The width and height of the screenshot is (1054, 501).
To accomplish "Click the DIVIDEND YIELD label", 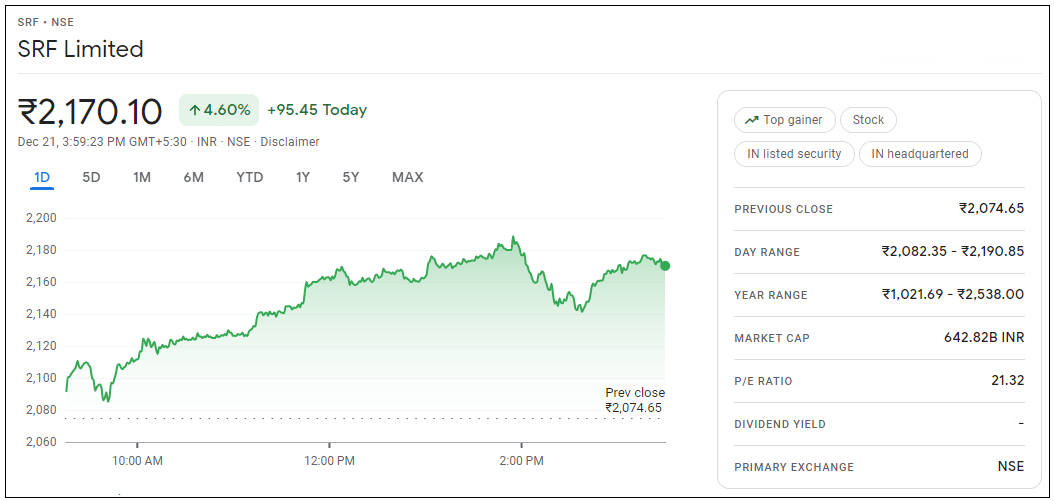I will click(x=780, y=424).
